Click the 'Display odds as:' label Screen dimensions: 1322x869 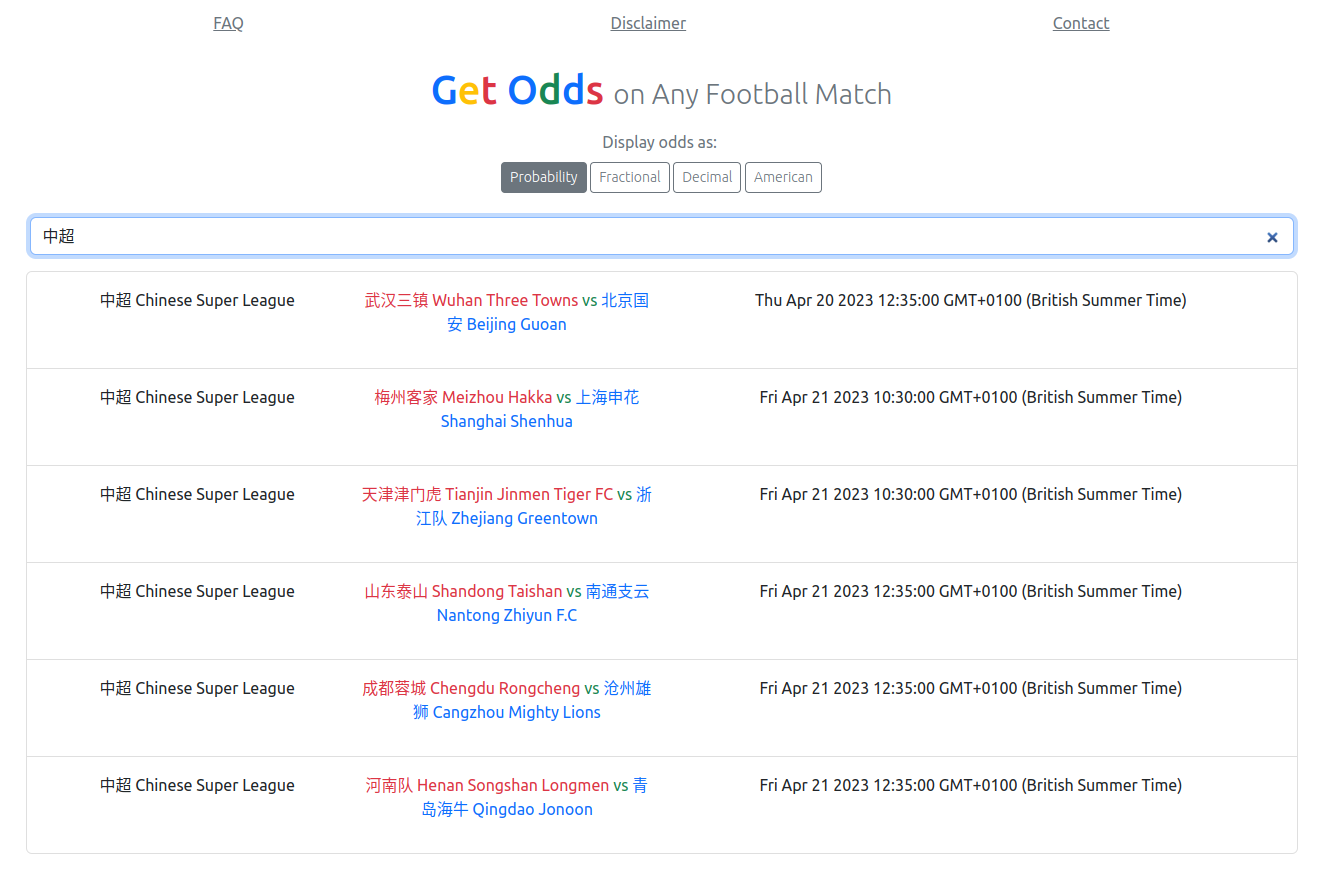coord(660,142)
